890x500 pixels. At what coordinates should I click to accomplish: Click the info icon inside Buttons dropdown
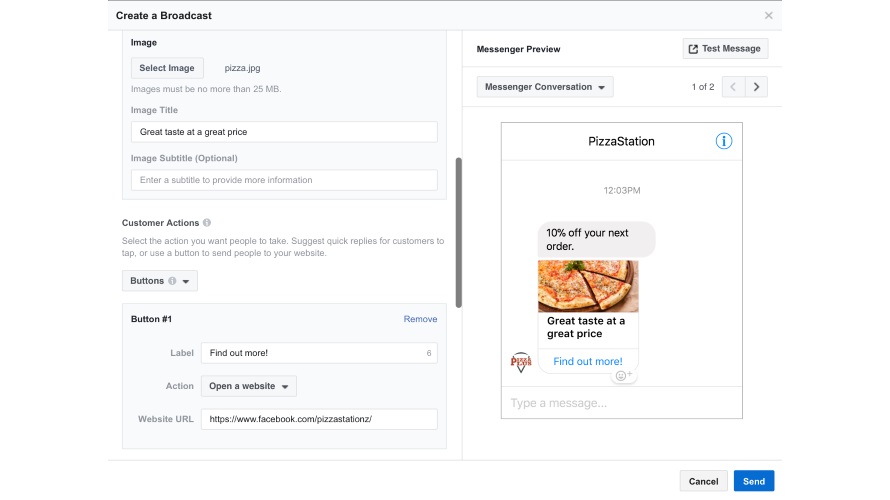click(172, 281)
